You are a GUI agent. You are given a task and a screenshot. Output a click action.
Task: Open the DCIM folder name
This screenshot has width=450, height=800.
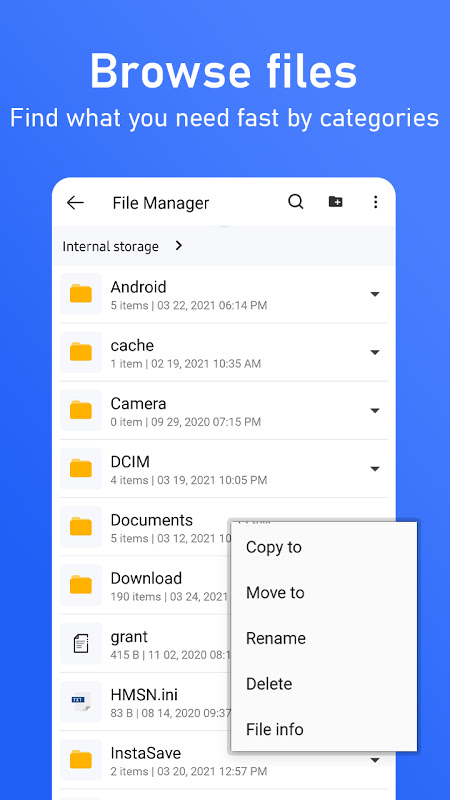coord(130,462)
